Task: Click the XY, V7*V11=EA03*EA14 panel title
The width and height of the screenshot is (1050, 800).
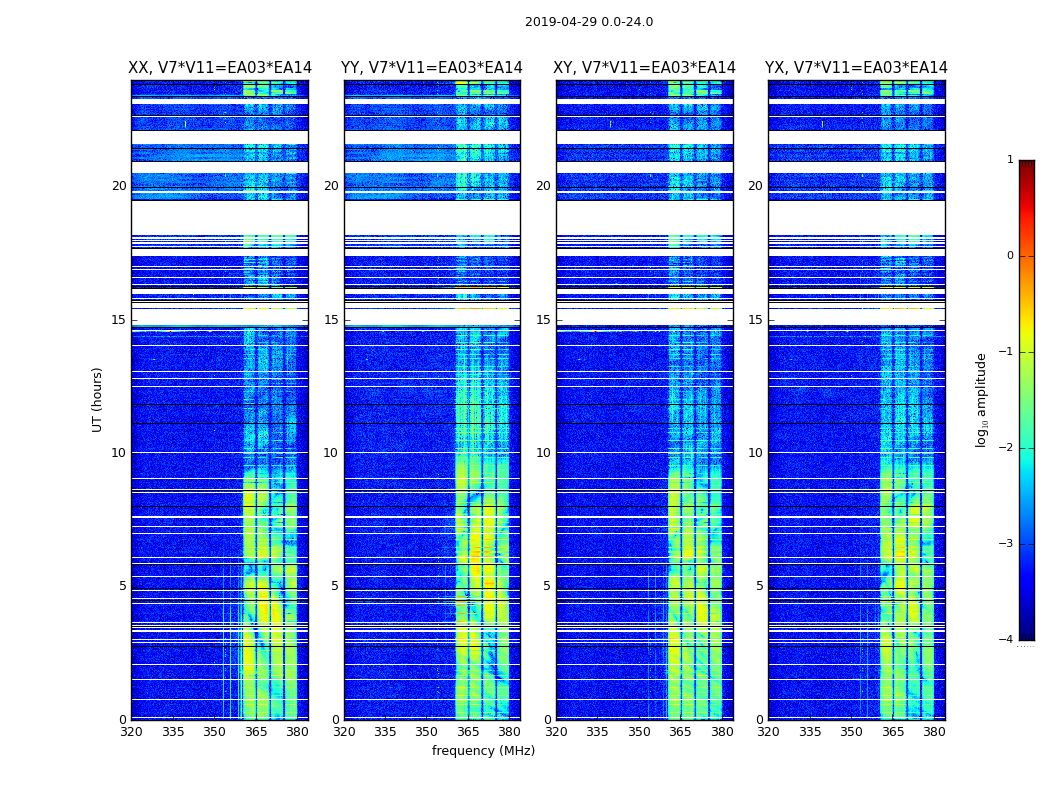Action: 644,68
